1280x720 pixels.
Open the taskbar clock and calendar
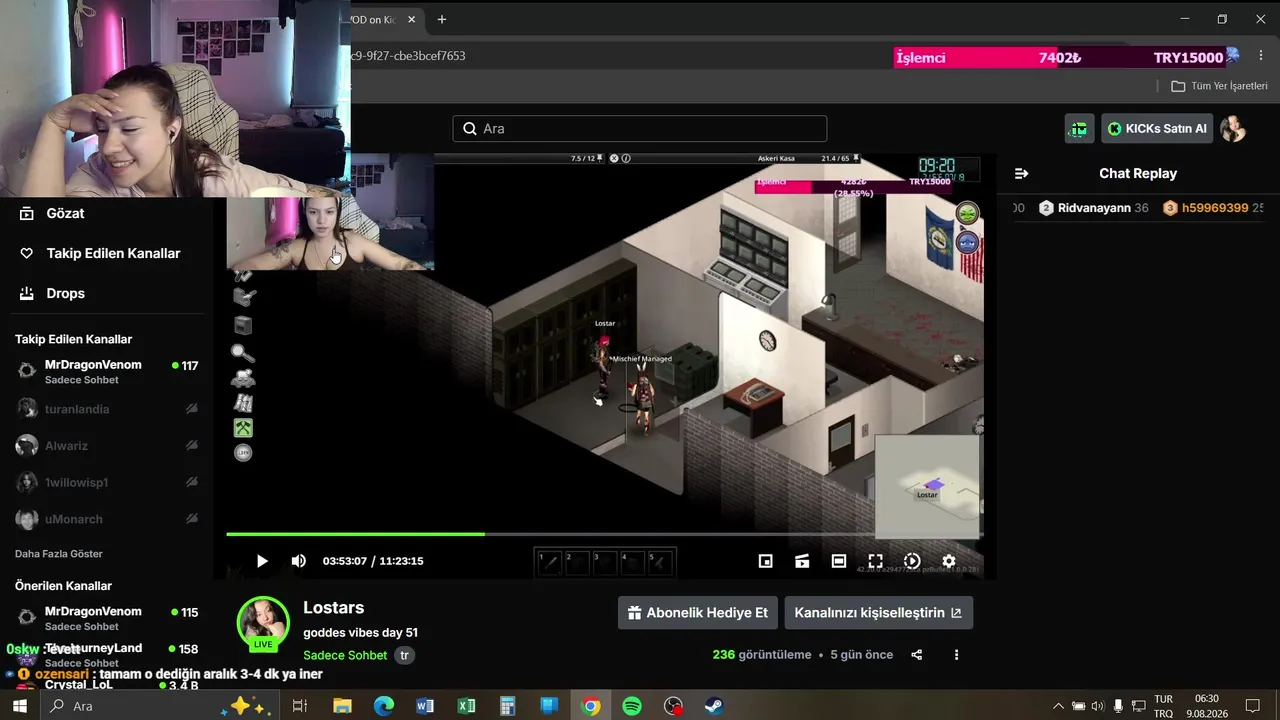[1206, 706]
